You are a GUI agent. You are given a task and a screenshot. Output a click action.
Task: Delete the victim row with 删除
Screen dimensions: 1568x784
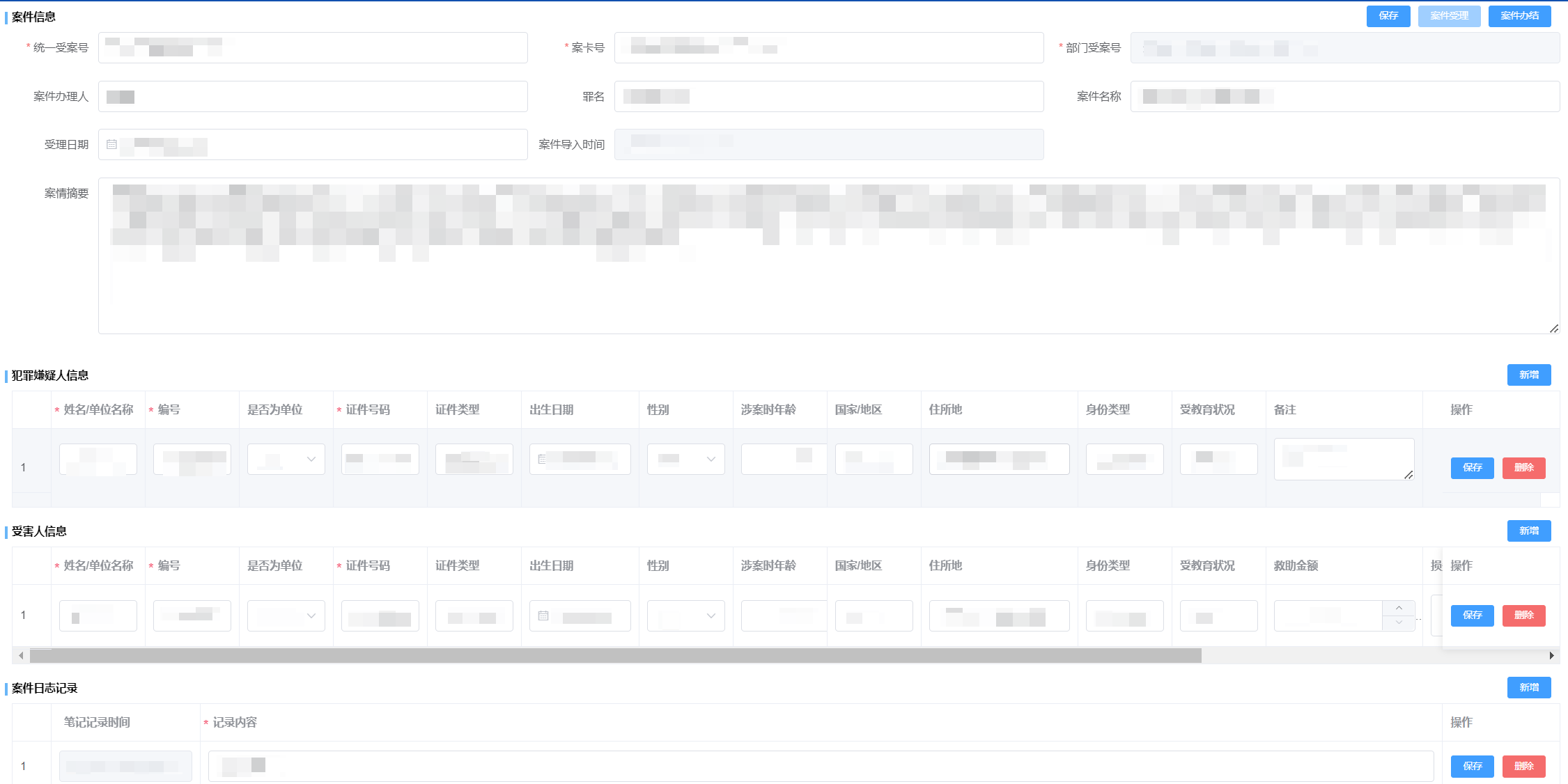coord(1523,616)
